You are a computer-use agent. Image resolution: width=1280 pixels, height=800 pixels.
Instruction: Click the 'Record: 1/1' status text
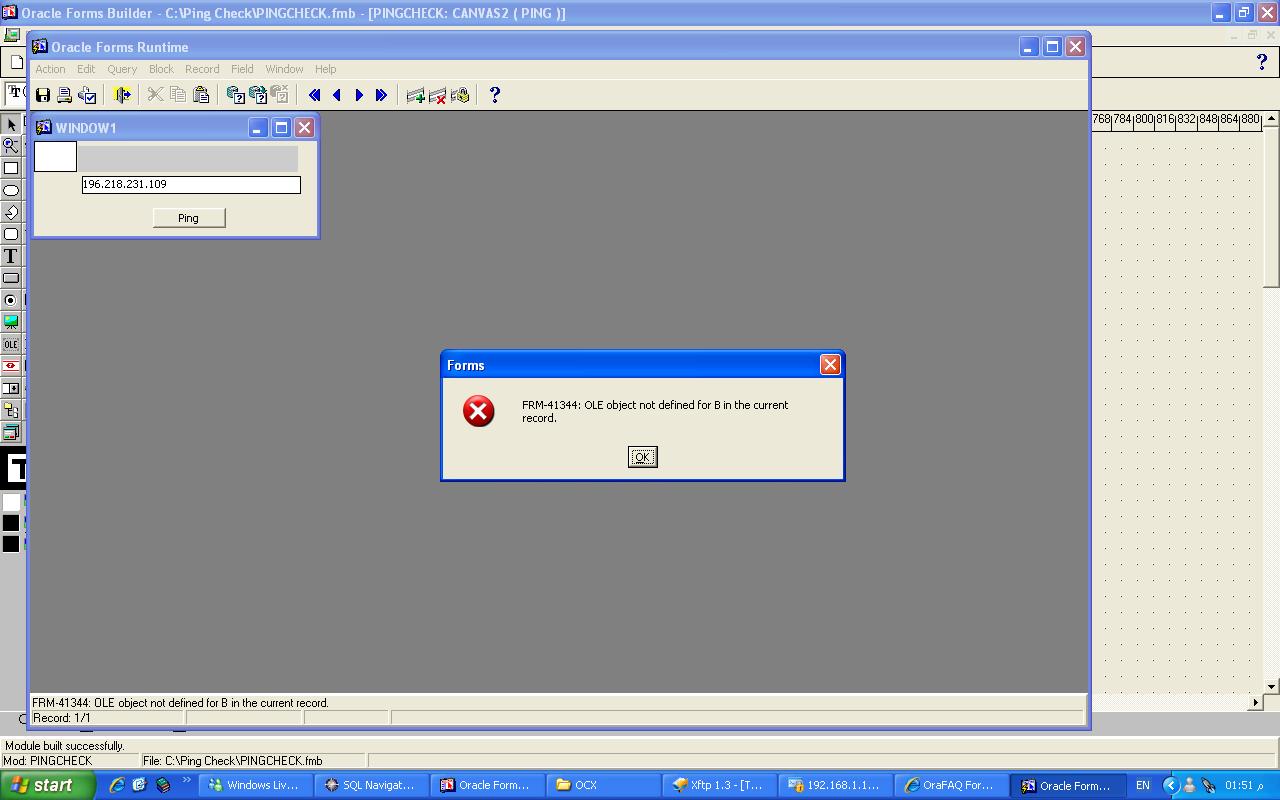(62, 718)
